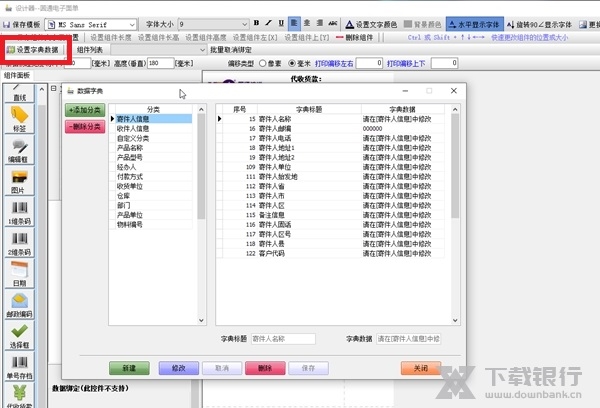Viewport: 600px width, 408px height.
Task: Close the 数据字典 dialog window
Action: coord(454,91)
